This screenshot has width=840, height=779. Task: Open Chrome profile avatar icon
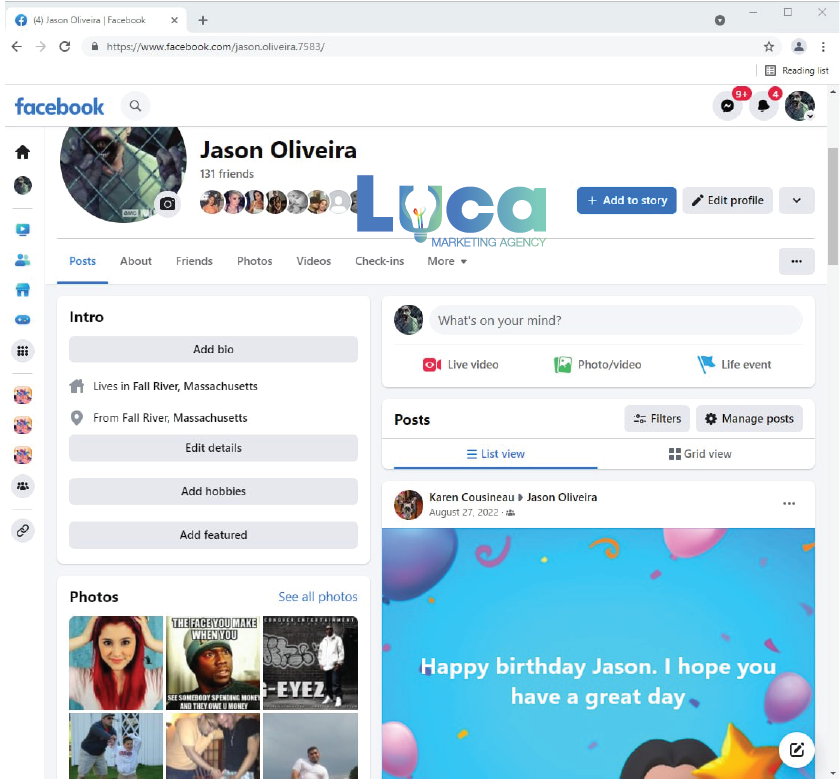pyautogui.click(x=798, y=47)
